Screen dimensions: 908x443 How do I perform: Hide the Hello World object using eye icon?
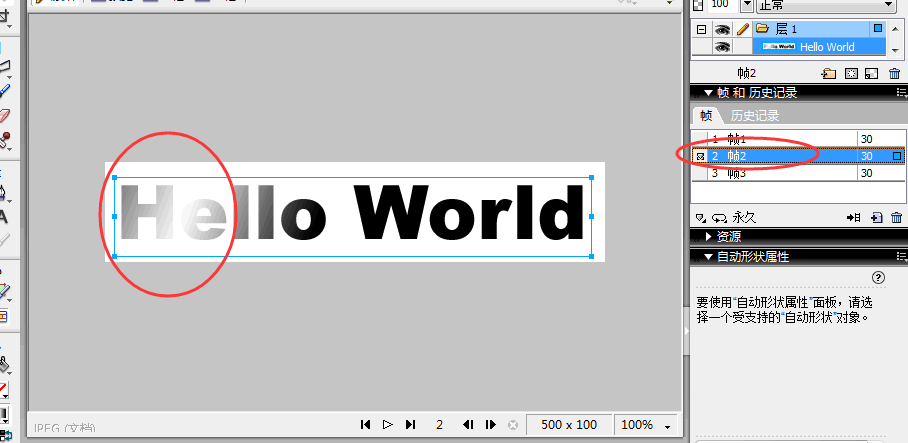pyautogui.click(x=722, y=46)
